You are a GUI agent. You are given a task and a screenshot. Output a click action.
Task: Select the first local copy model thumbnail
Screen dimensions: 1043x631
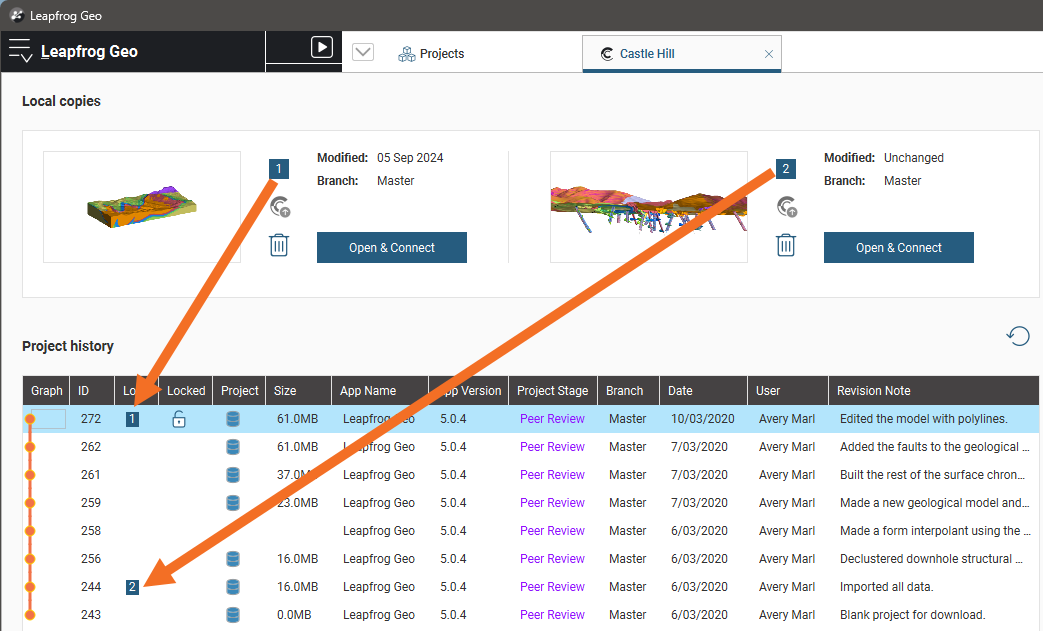(x=142, y=207)
